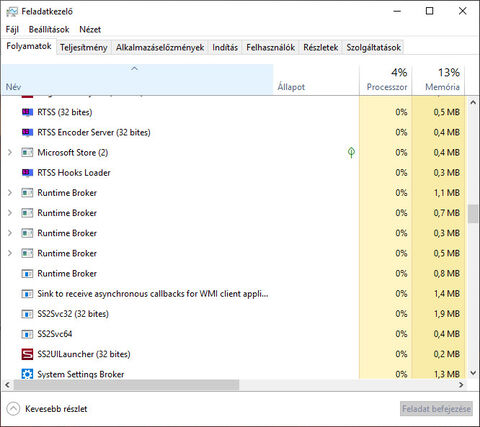Click icon of Runtime Broker using 0,8 MB
Viewport: 480px width, 427px height.
click(x=27, y=274)
